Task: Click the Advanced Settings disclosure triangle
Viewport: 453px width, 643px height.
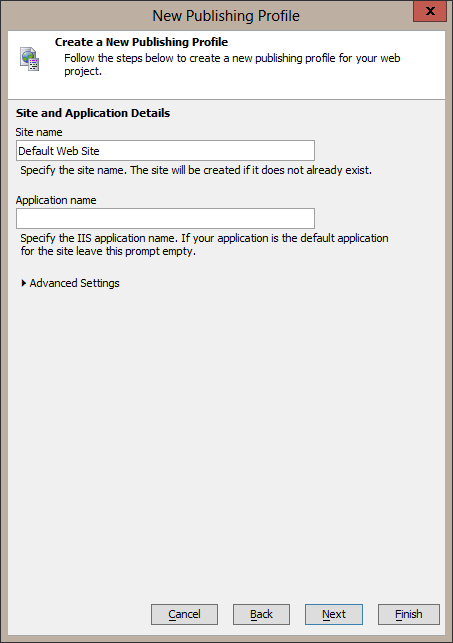Action: [24, 283]
